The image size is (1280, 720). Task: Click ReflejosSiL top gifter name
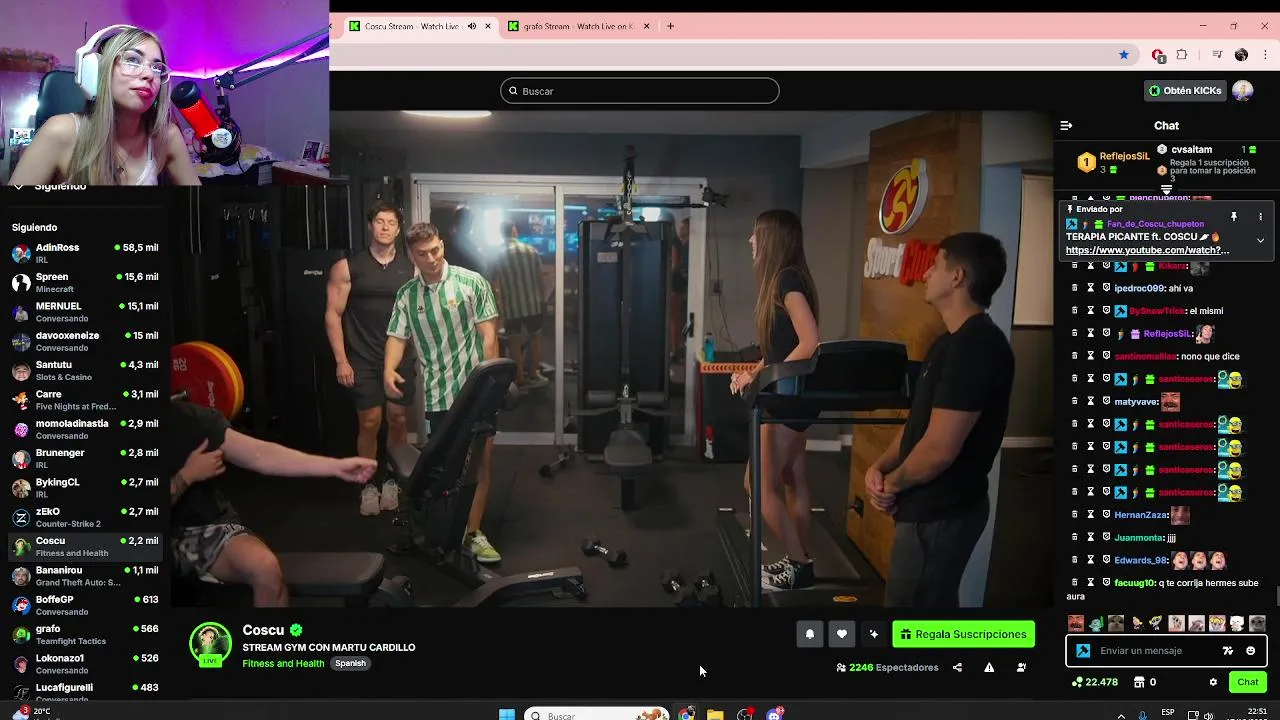point(1124,156)
